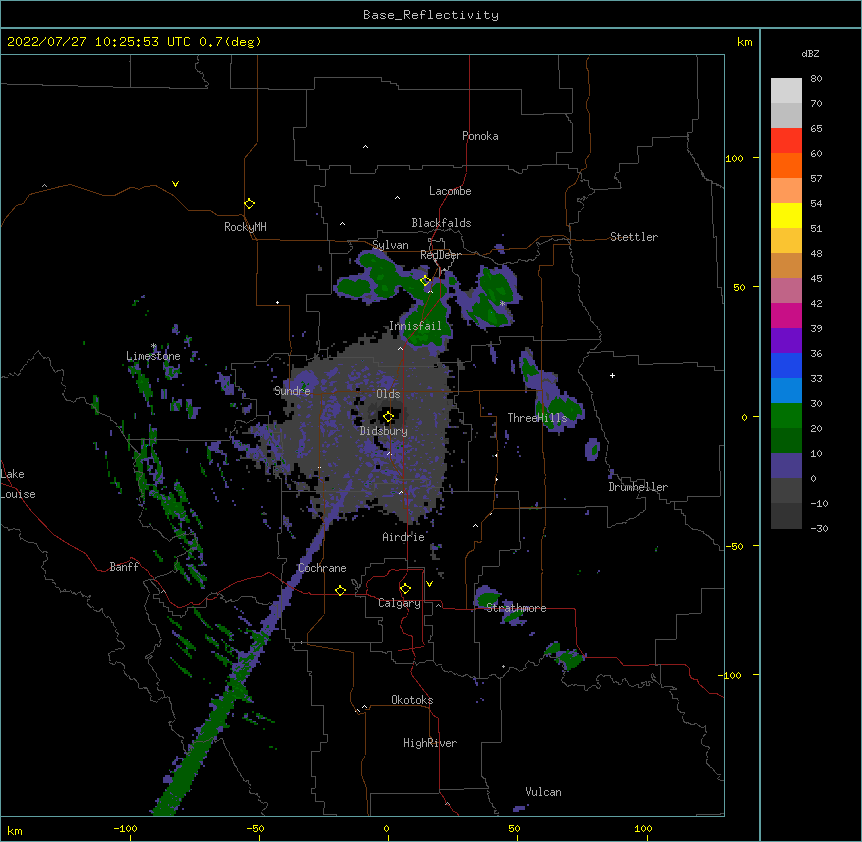Click the Okotoks label
Screen dimensions: 862x842
tap(412, 700)
